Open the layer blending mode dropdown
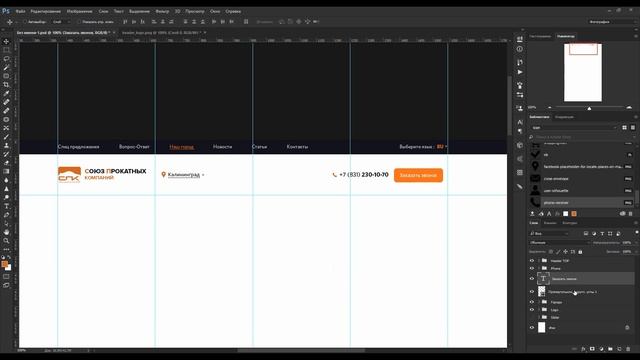 click(560, 242)
